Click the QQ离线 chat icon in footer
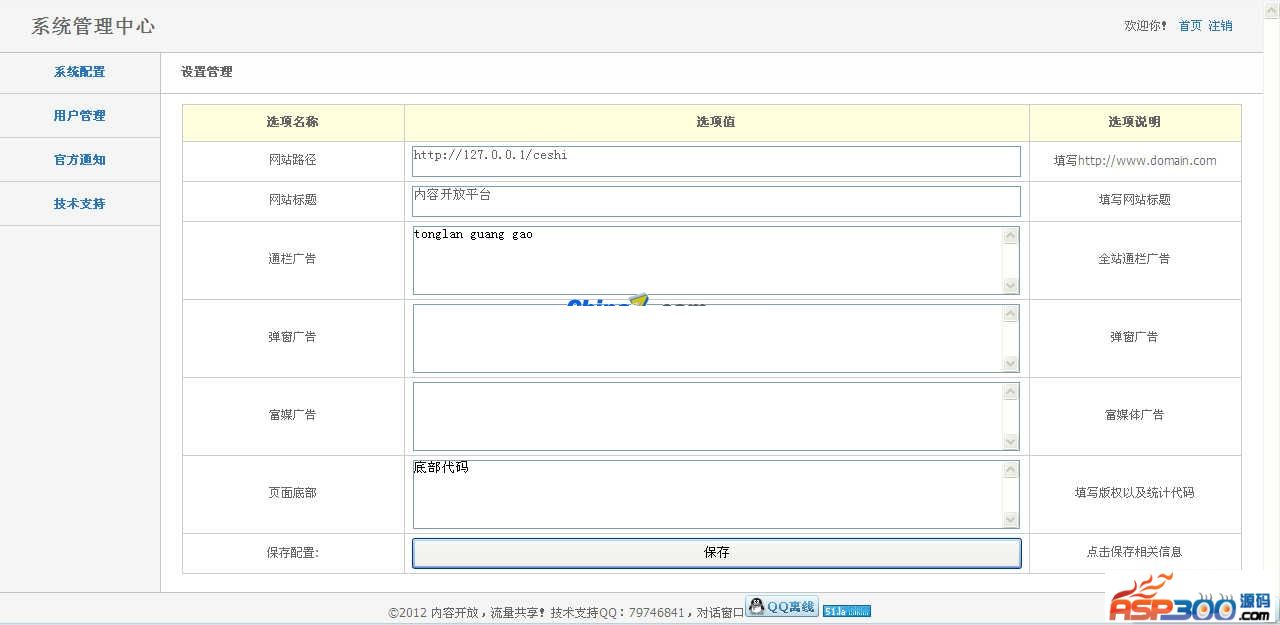Screen dimensions: 1280x625 (782, 606)
